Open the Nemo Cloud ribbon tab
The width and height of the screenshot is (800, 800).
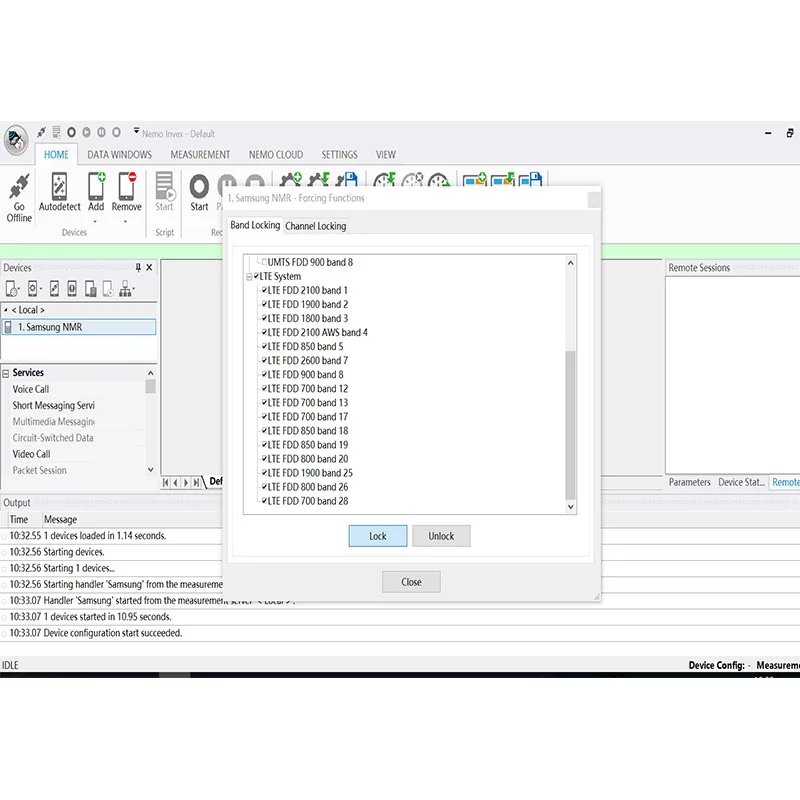click(x=276, y=155)
